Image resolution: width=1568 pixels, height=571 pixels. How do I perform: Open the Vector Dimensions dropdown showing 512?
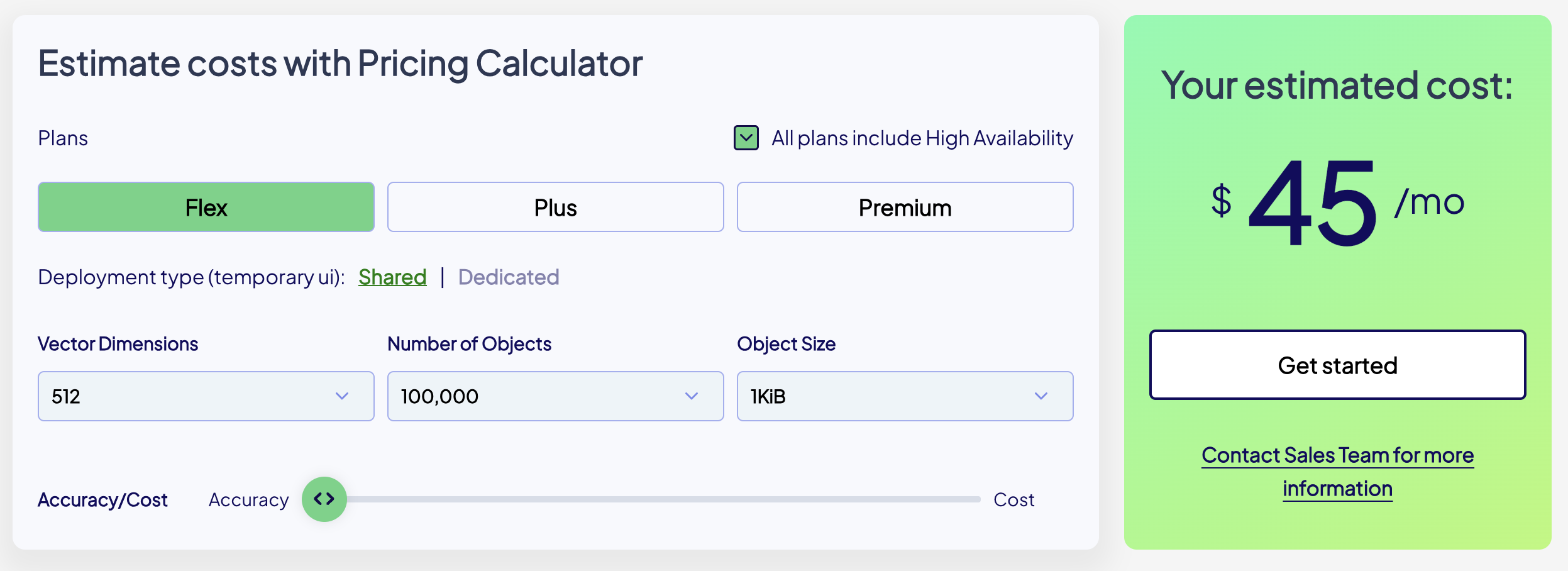pos(206,396)
